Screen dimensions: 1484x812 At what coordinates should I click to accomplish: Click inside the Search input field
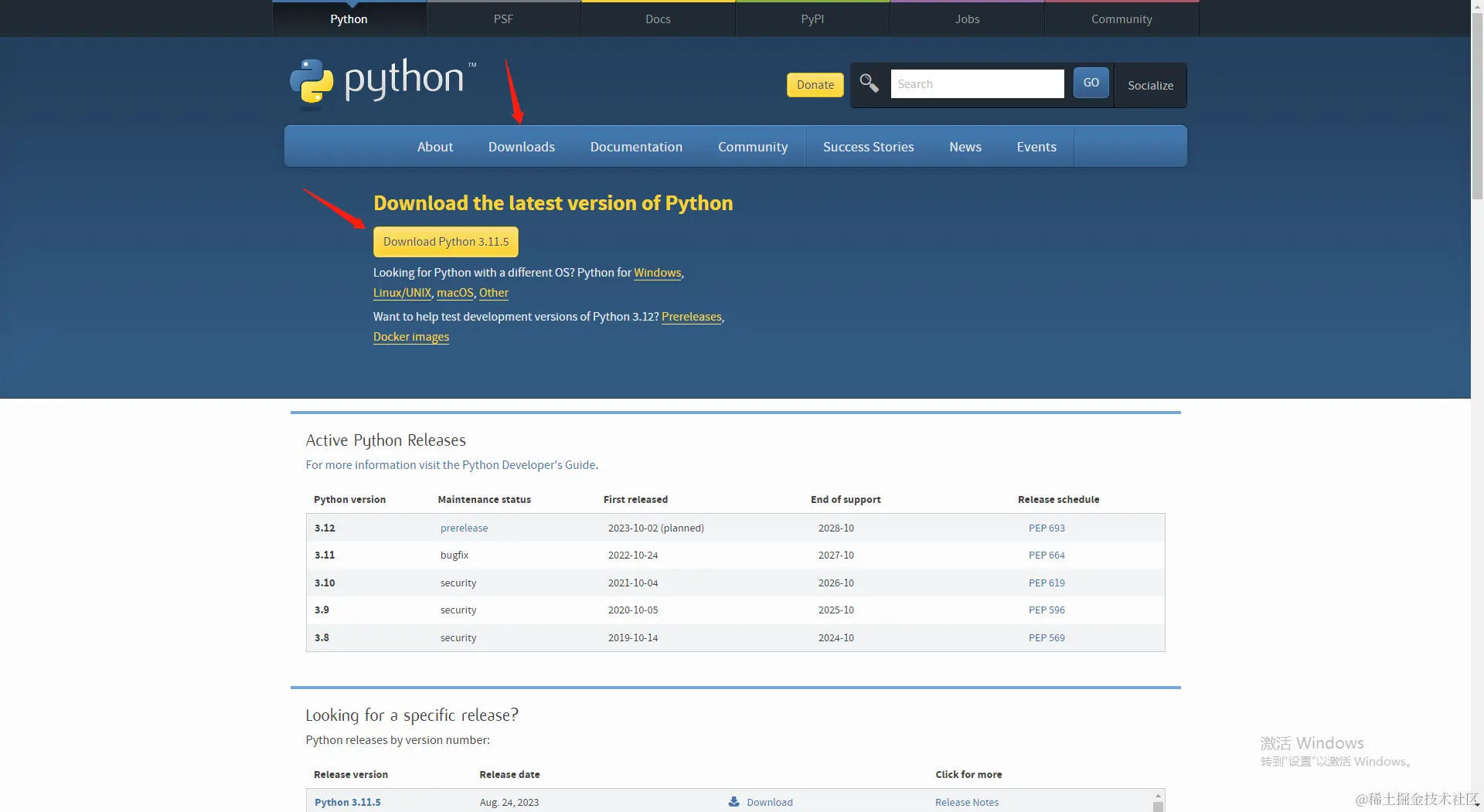pyautogui.click(x=976, y=83)
